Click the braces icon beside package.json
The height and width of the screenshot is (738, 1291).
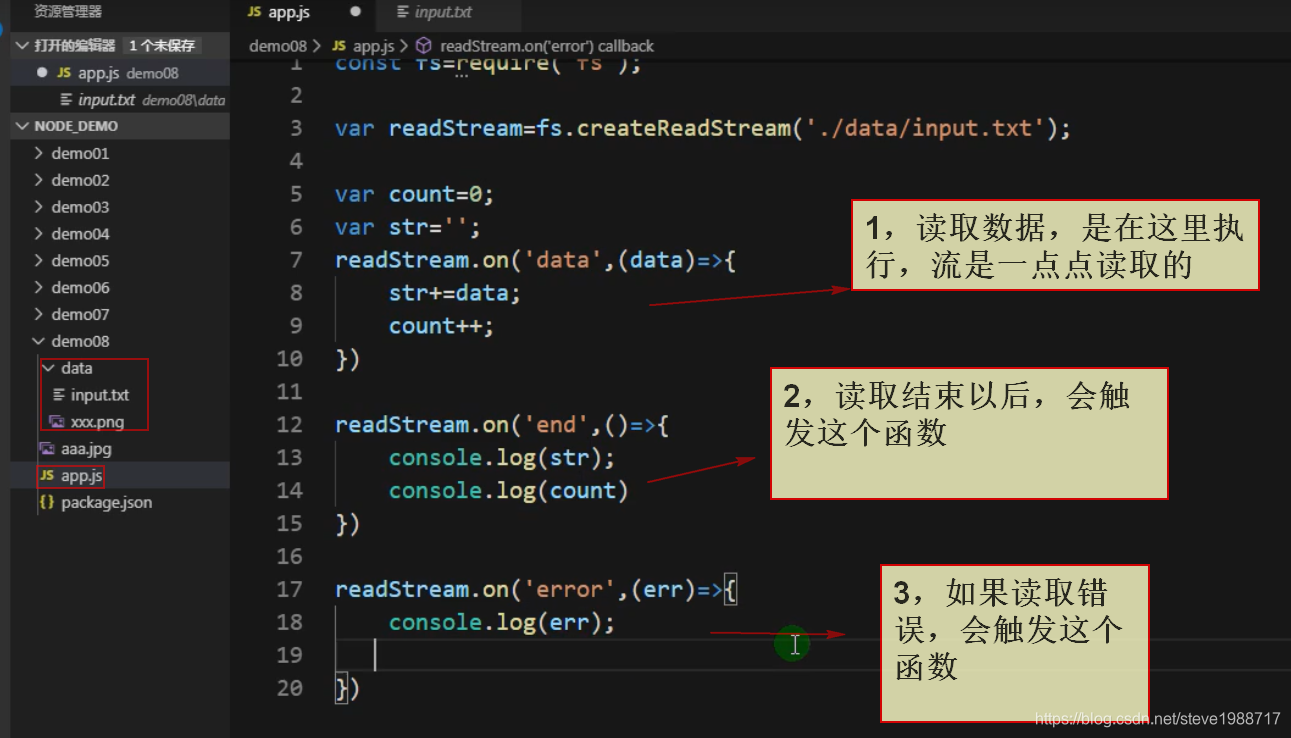coord(46,502)
